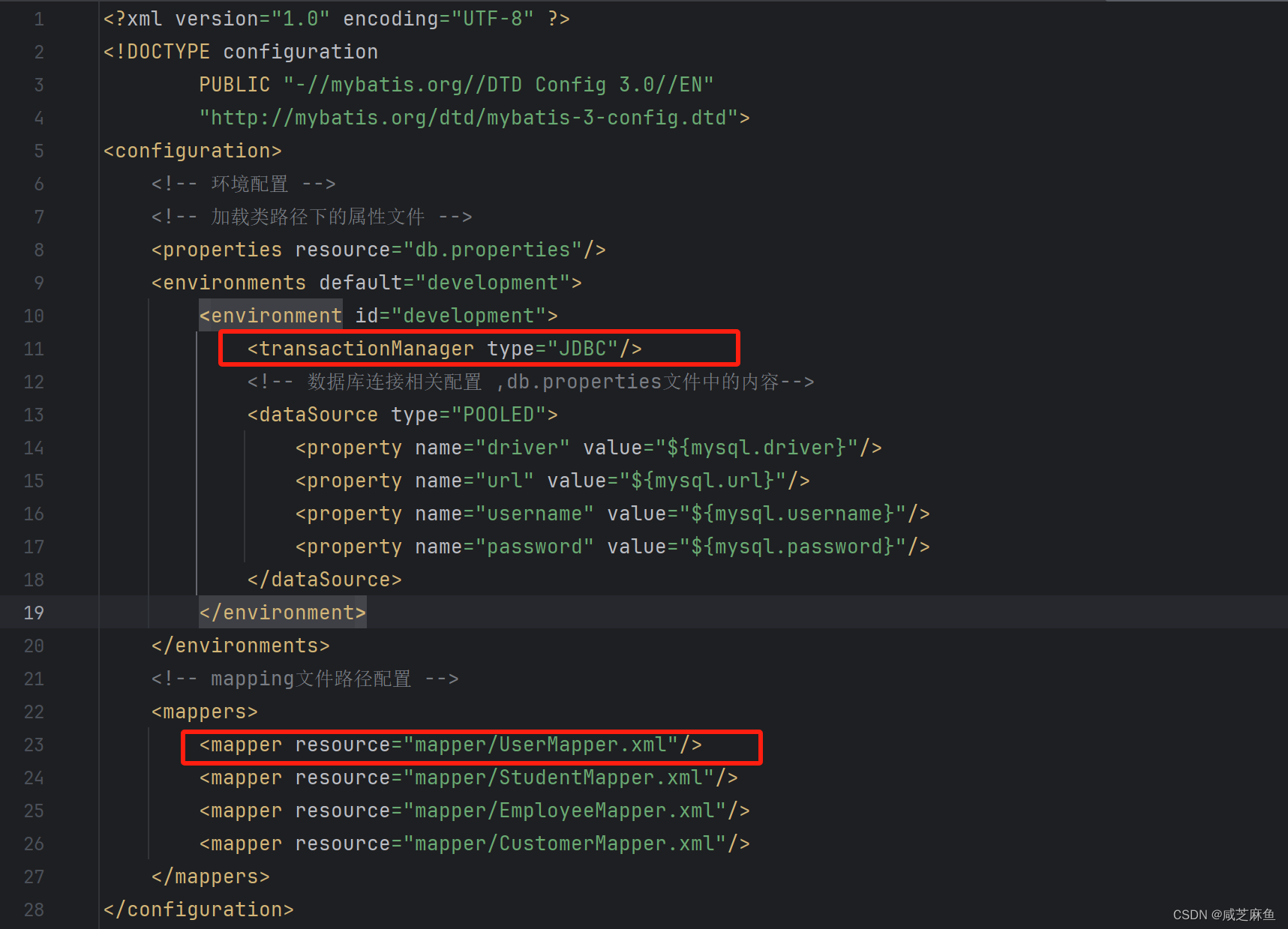Click the mybatis.org DTD Config public identifier
This screenshot has width=1288, height=929.
pos(498,85)
